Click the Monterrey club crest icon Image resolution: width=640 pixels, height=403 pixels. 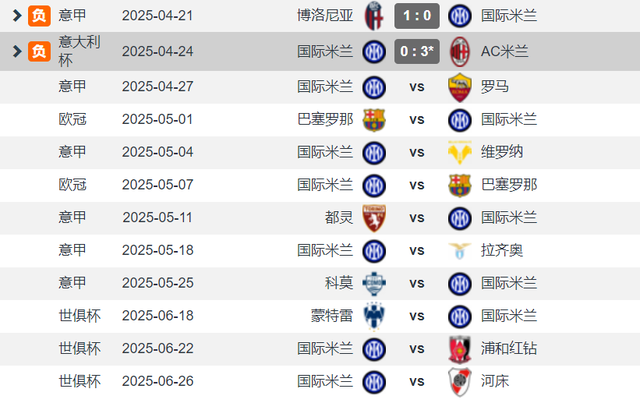pyautogui.click(x=374, y=316)
